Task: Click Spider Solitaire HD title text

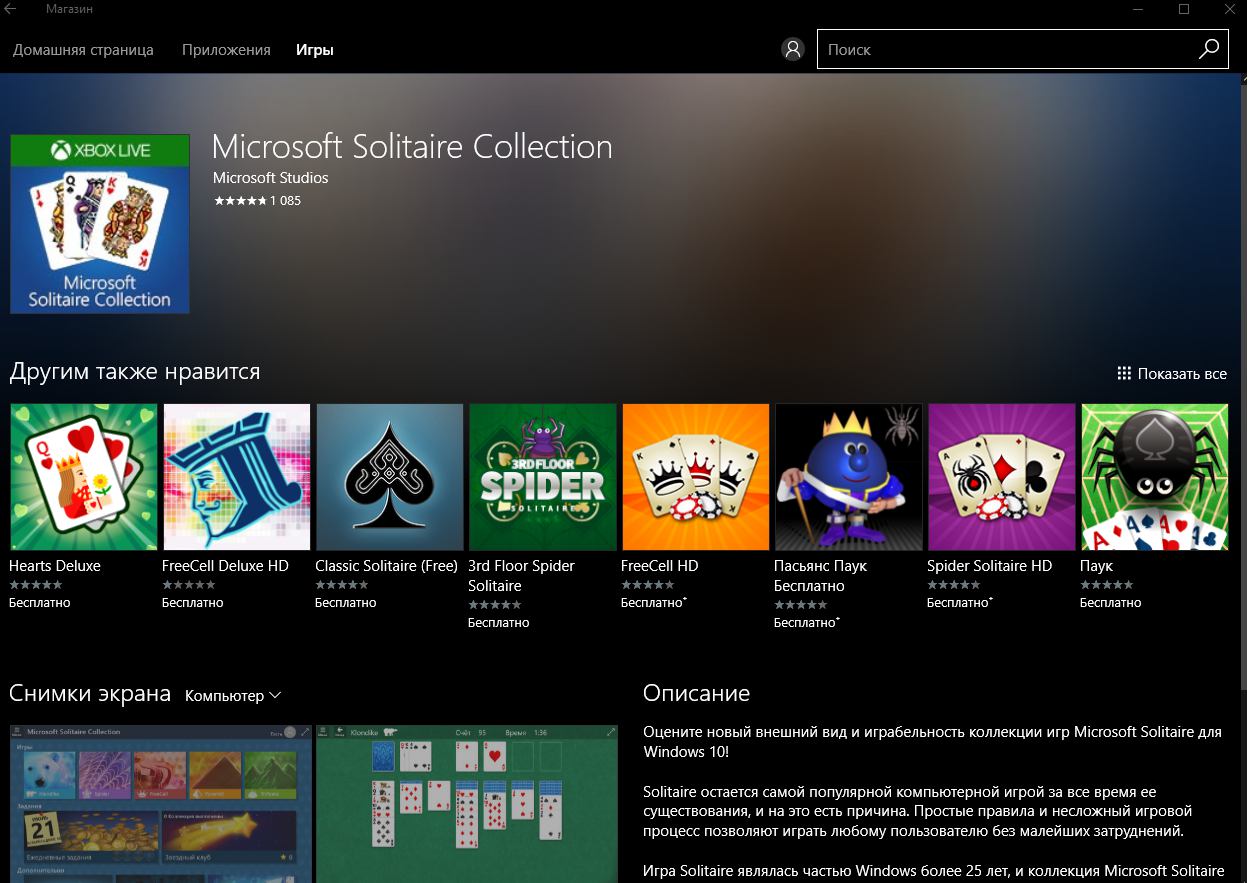Action: 990,566
